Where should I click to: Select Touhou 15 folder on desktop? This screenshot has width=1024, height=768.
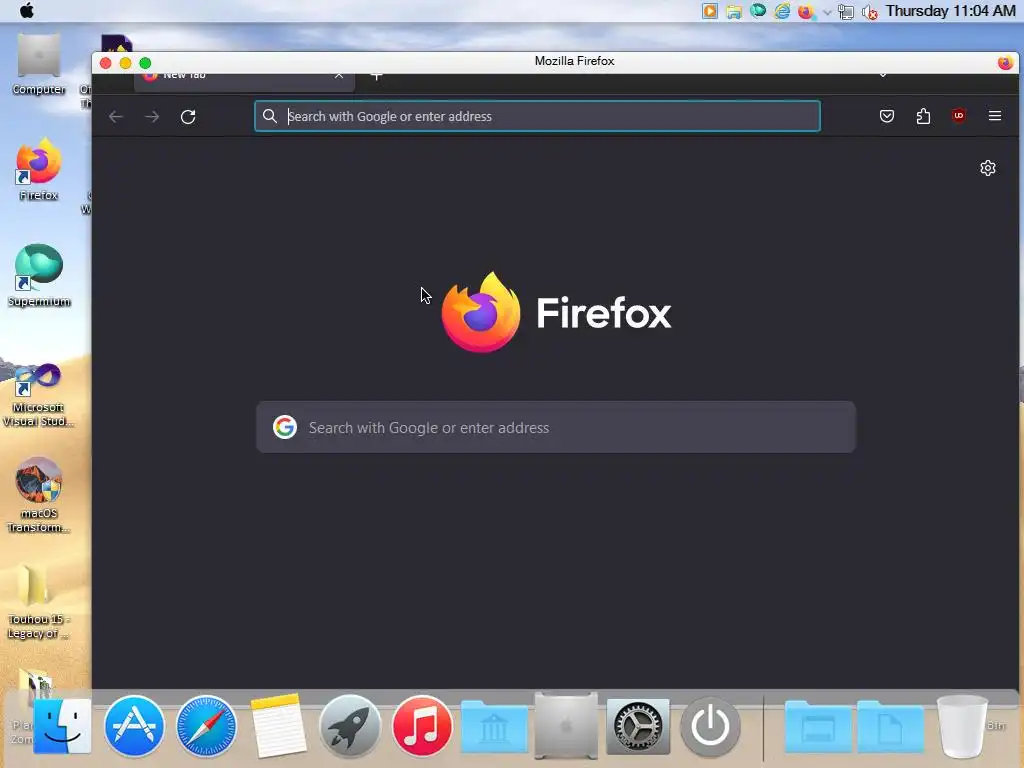click(38, 602)
